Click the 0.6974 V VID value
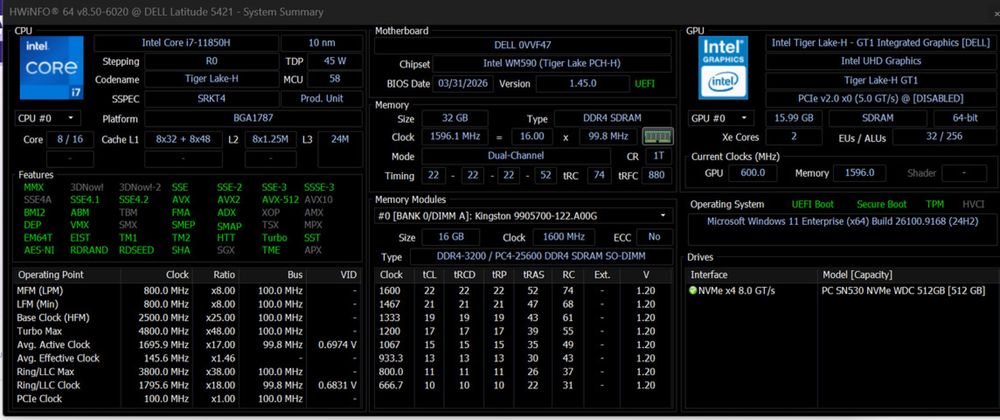Screen dimensions: 1000x420 (337, 344)
